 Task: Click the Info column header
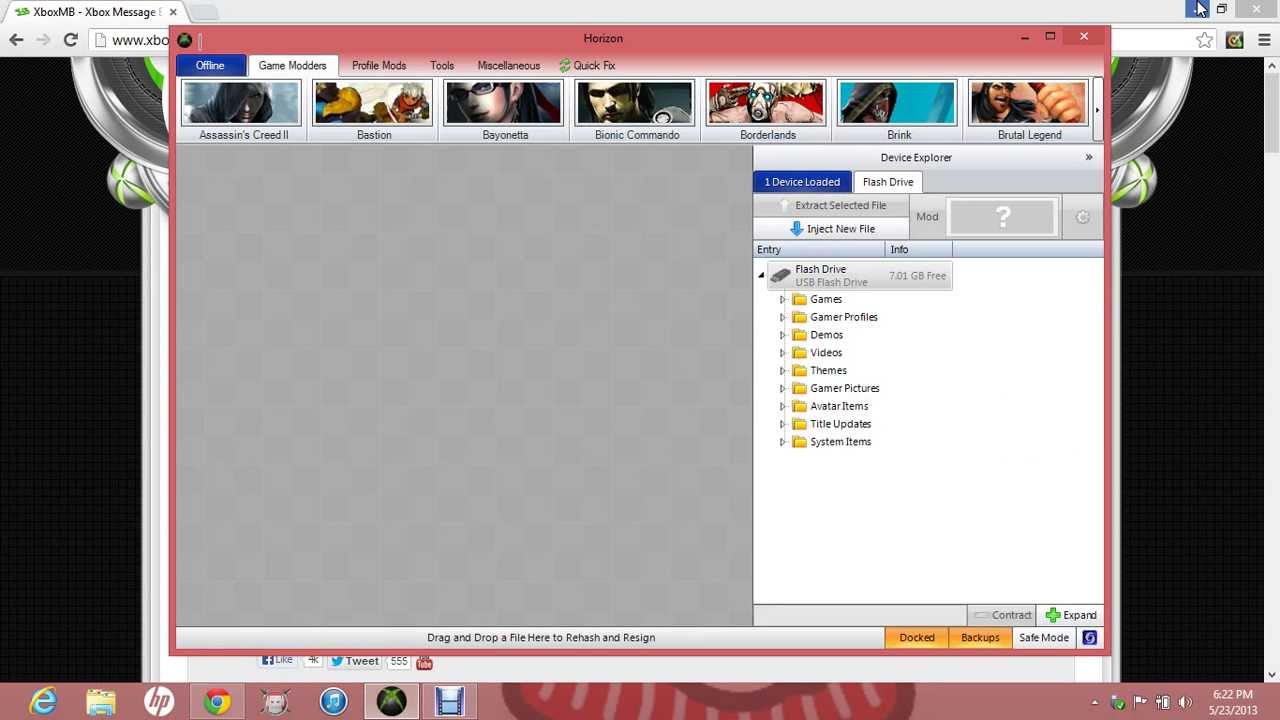click(x=918, y=249)
